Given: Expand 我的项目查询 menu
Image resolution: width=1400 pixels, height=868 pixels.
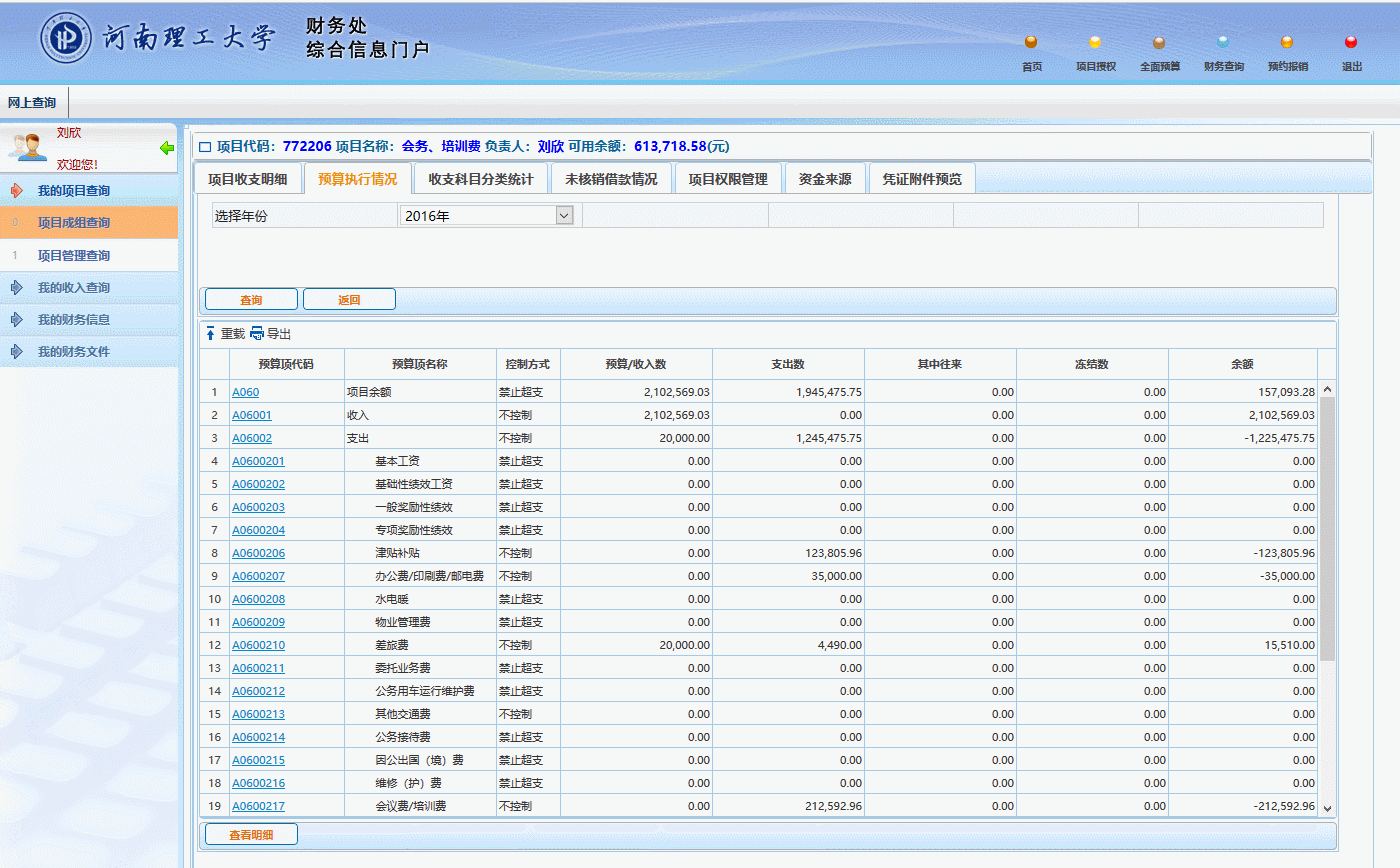Looking at the screenshot, I should pos(89,190).
